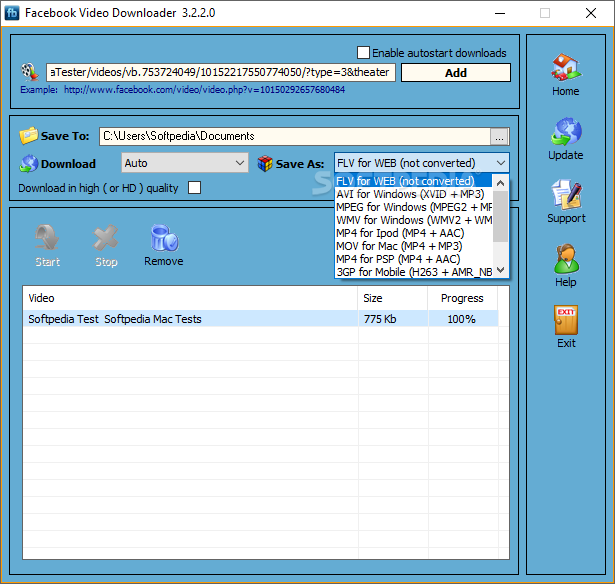Click the Add button
The width and height of the screenshot is (615, 584).
pos(456,73)
